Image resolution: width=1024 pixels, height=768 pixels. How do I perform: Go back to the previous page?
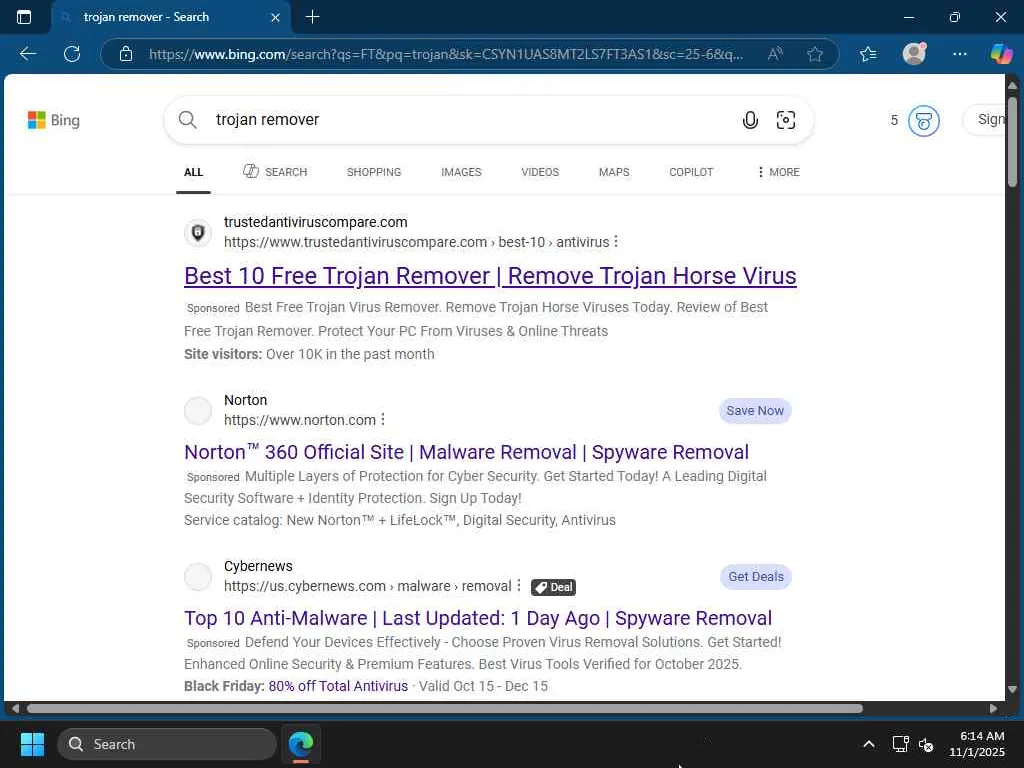[27, 54]
